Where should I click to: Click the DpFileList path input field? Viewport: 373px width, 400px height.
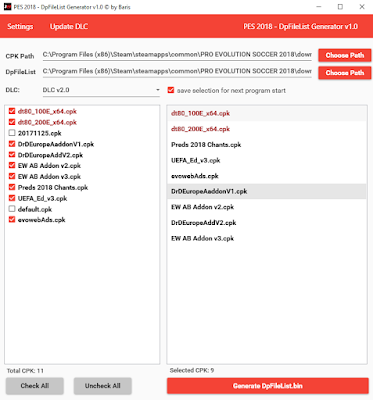pyautogui.click(x=177, y=71)
